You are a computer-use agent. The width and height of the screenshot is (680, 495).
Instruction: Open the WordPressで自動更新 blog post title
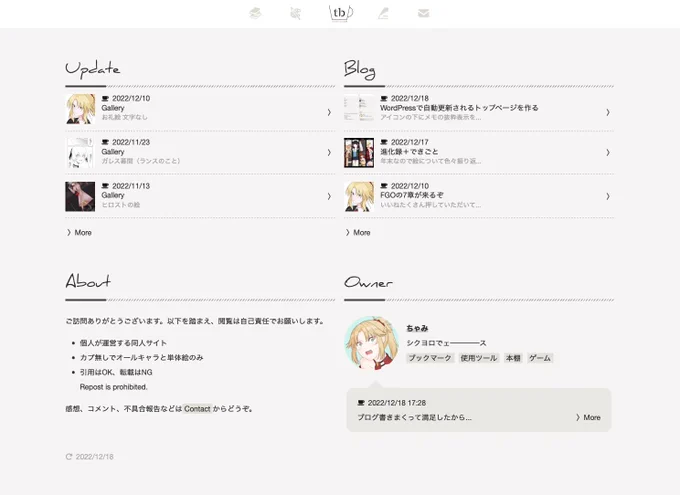coord(459,108)
